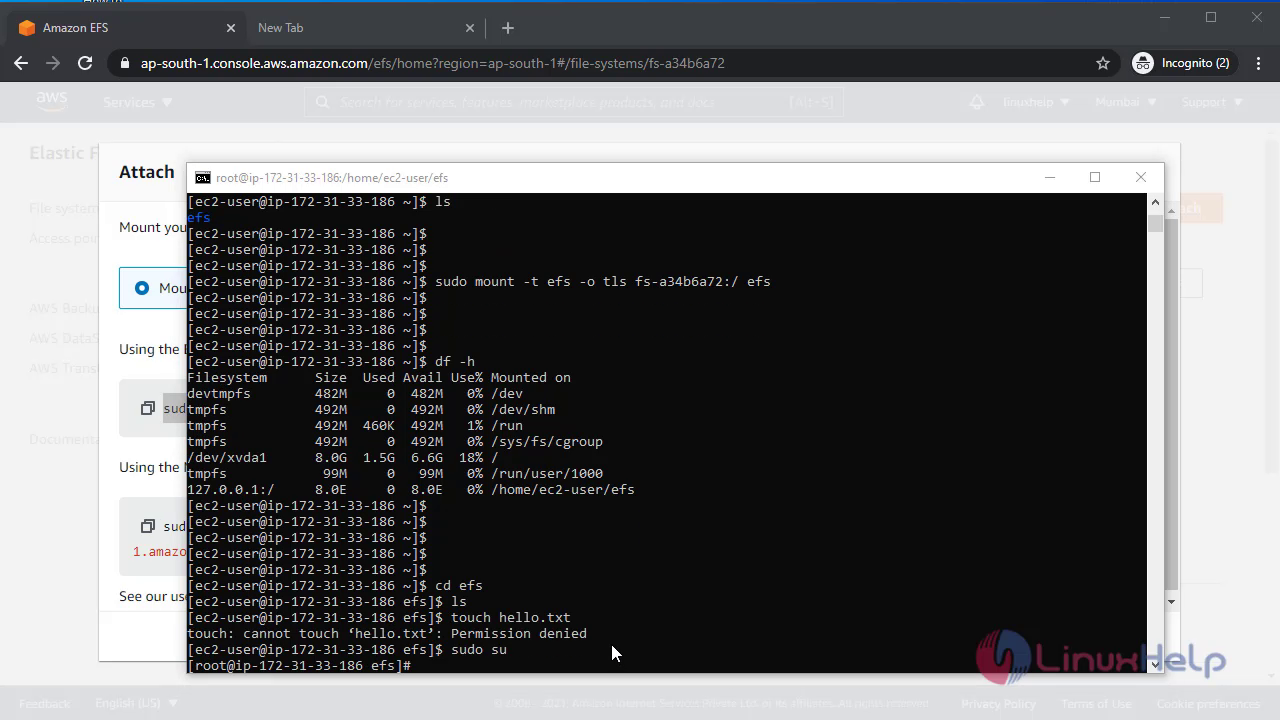Open the AWS Services menu
Viewport: 1280px width, 720px height.
[138, 102]
